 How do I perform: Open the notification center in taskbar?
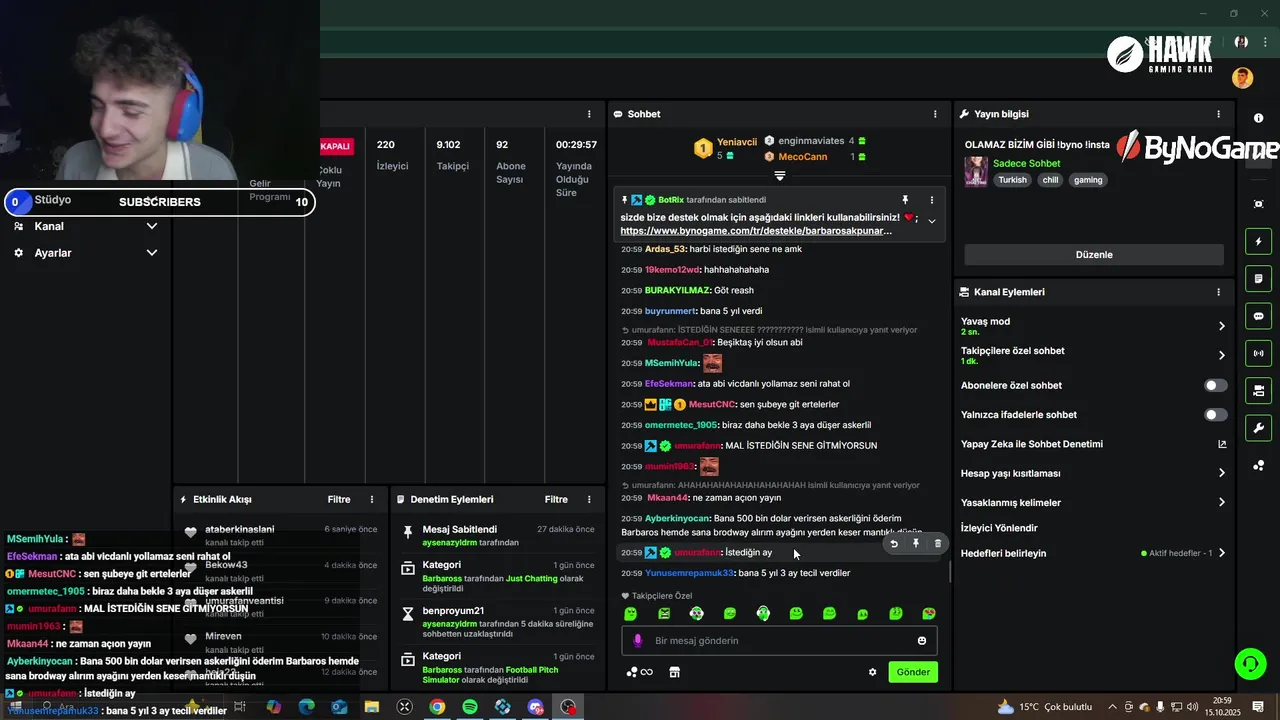coord(1259,707)
